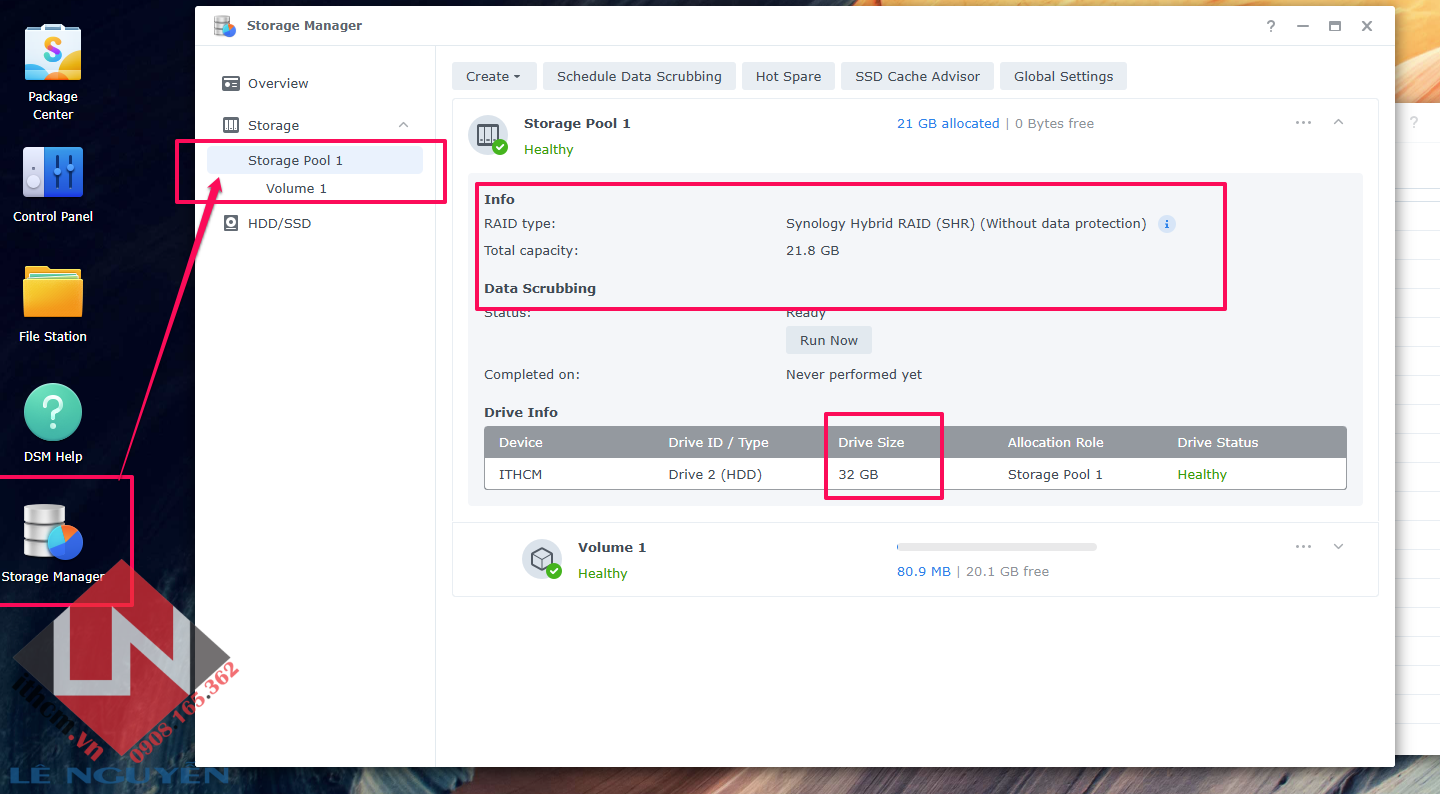
Task: Click 80.9 MB used value
Action: (924, 571)
